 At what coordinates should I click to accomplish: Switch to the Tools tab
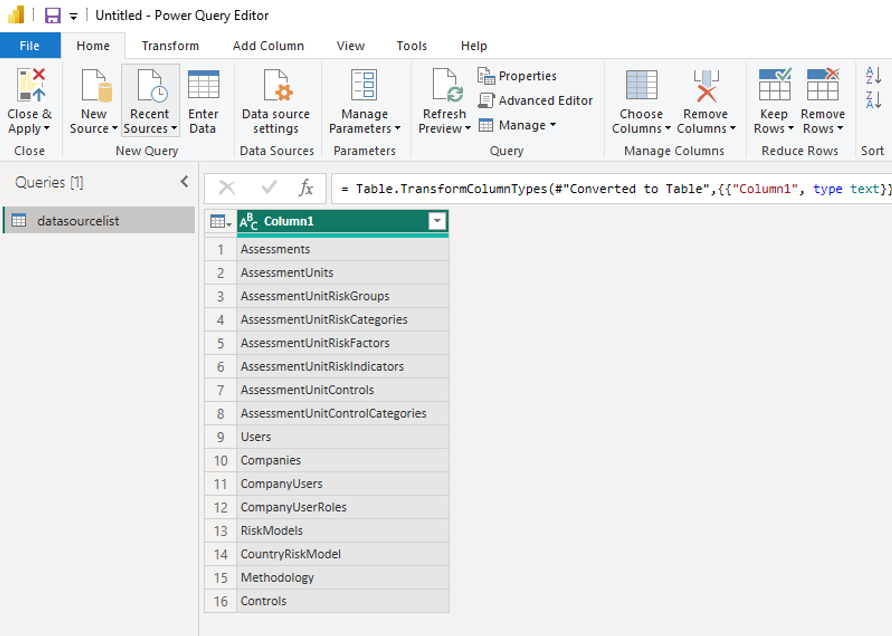[x=411, y=46]
